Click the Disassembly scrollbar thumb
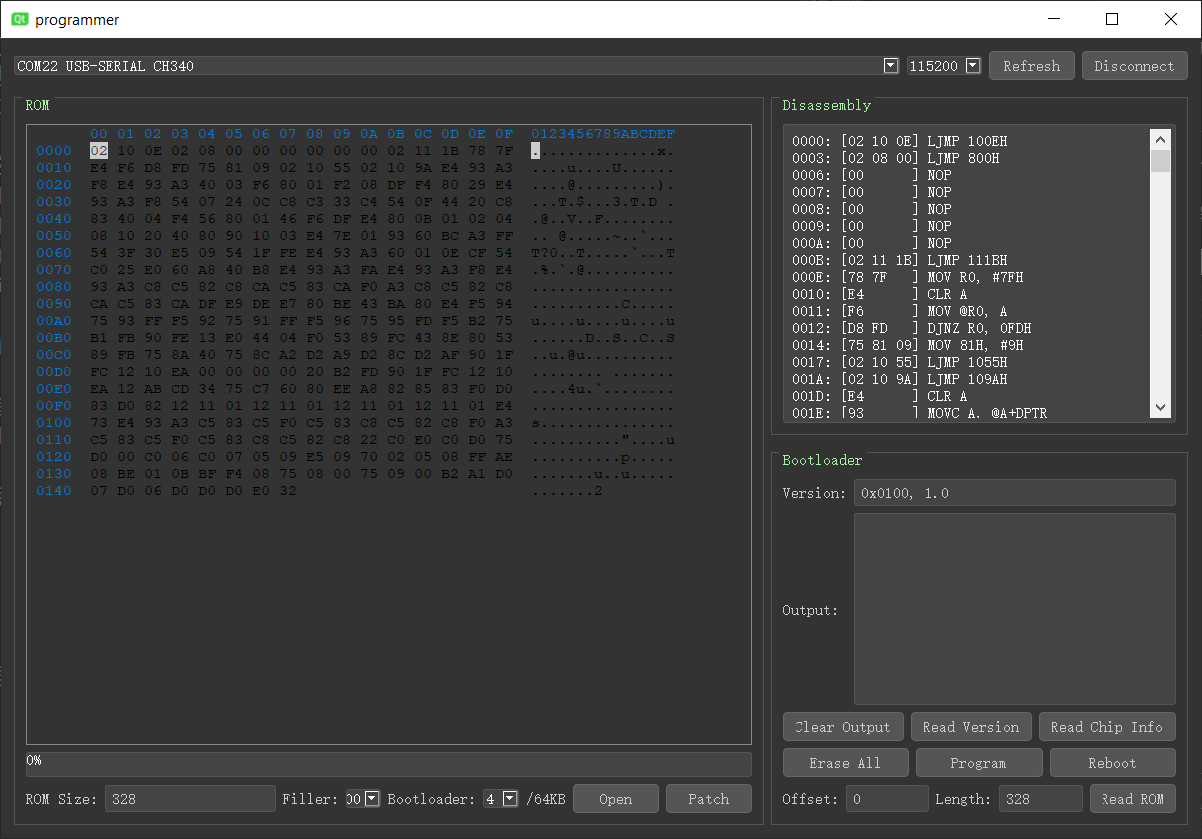The image size is (1202, 839). [1160, 161]
